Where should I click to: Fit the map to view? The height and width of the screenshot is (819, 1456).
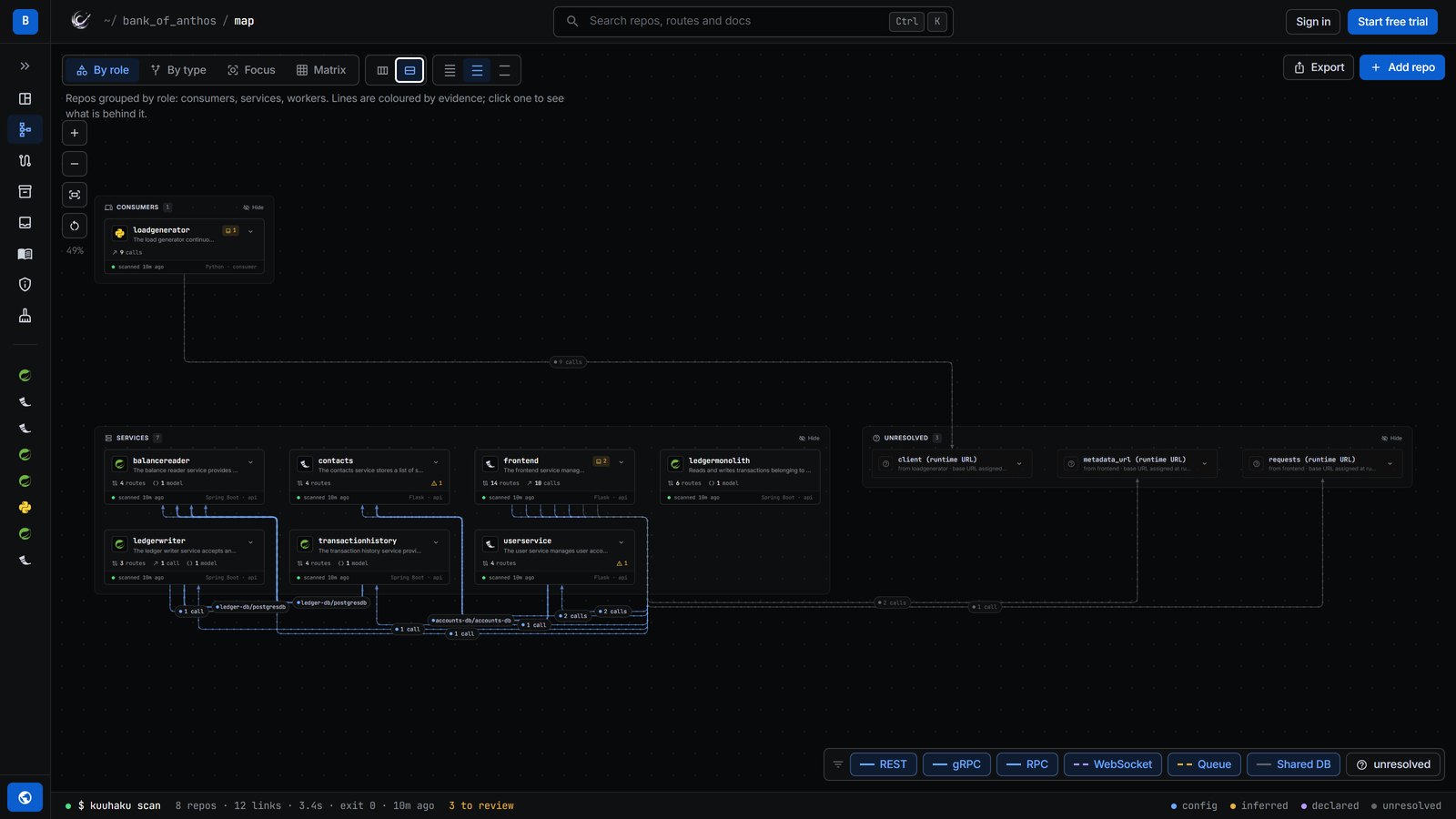(75, 195)
